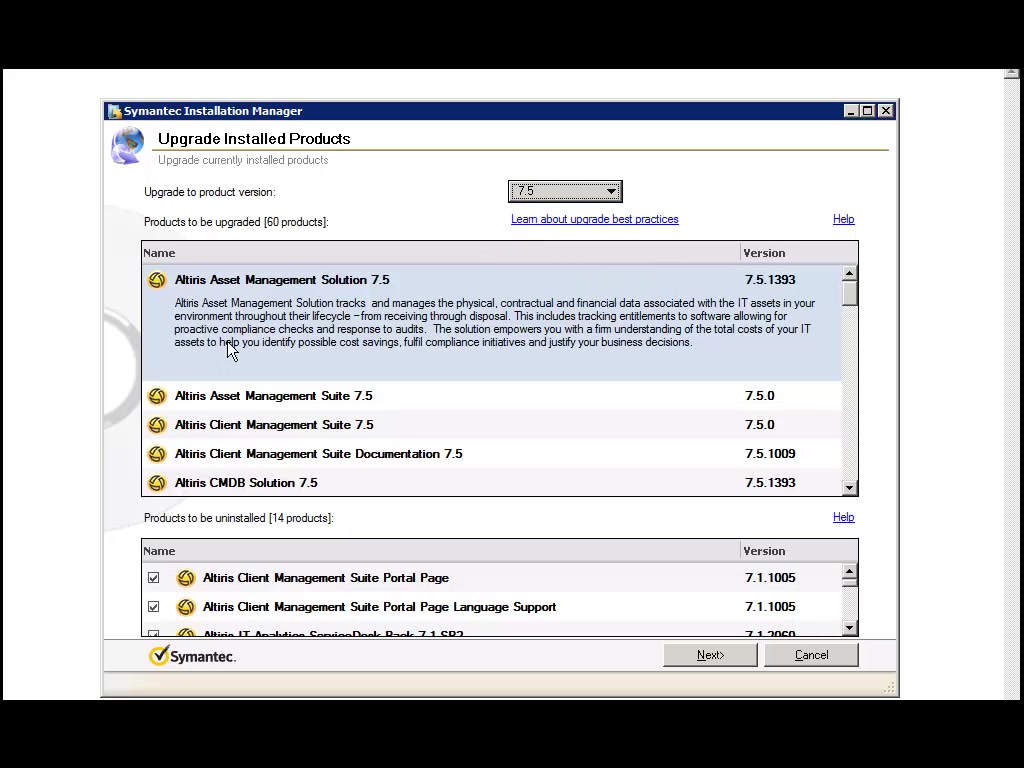Click the Altiris Client Management Suite 7.5 icon

[x=157, y=424]
